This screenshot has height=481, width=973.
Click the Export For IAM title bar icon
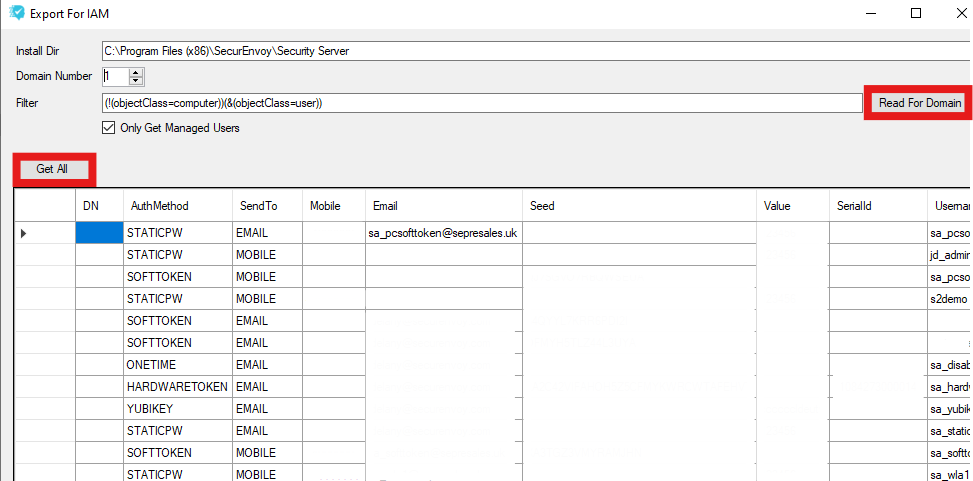click(x=17, y=13)
